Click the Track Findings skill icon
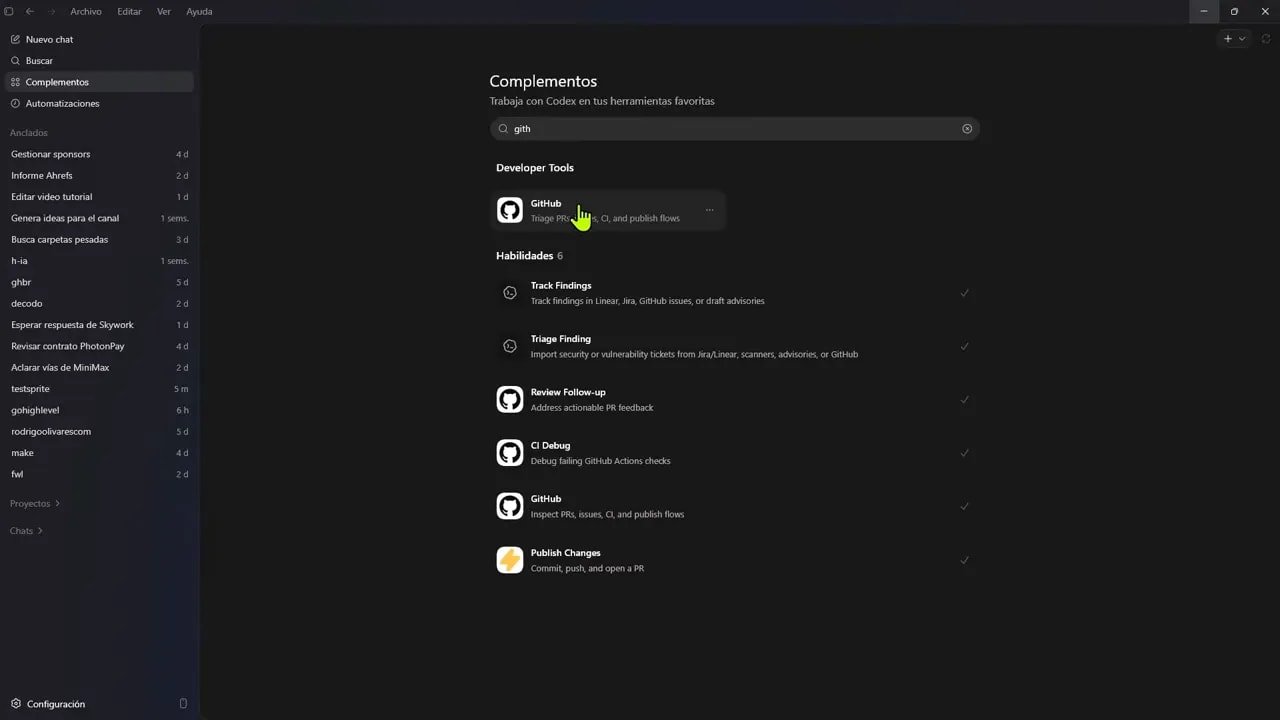Screen dimensions: 1280x720 click(510, 293)
